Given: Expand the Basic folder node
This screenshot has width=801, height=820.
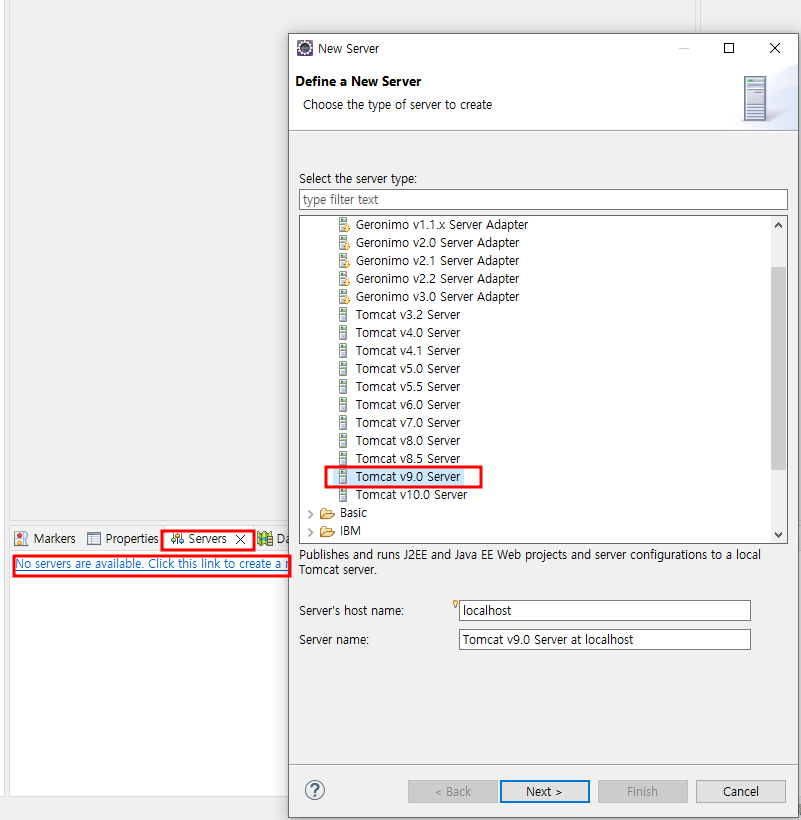Looking at the screenshot, I should 311,514.
